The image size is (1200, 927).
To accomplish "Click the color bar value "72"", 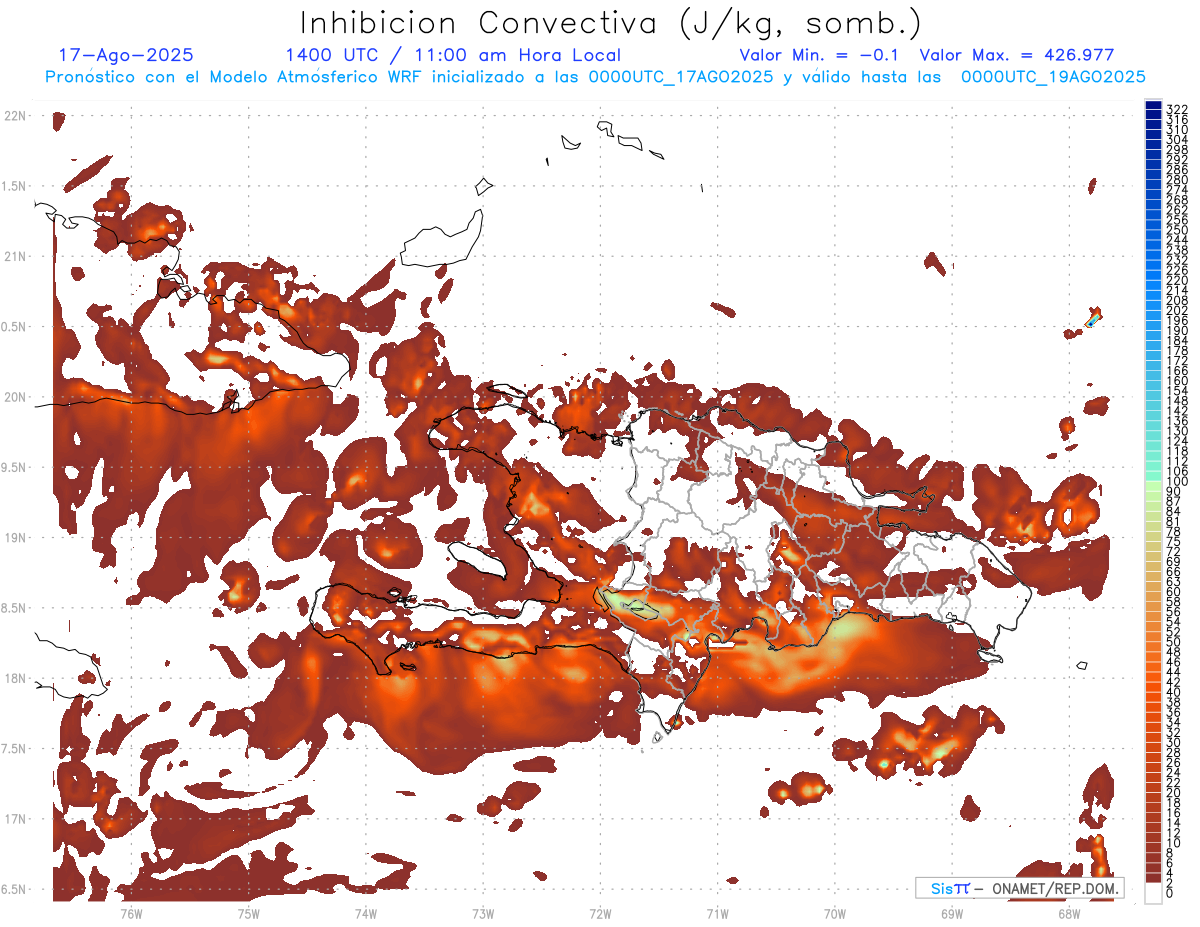I will coord(1174,551).
